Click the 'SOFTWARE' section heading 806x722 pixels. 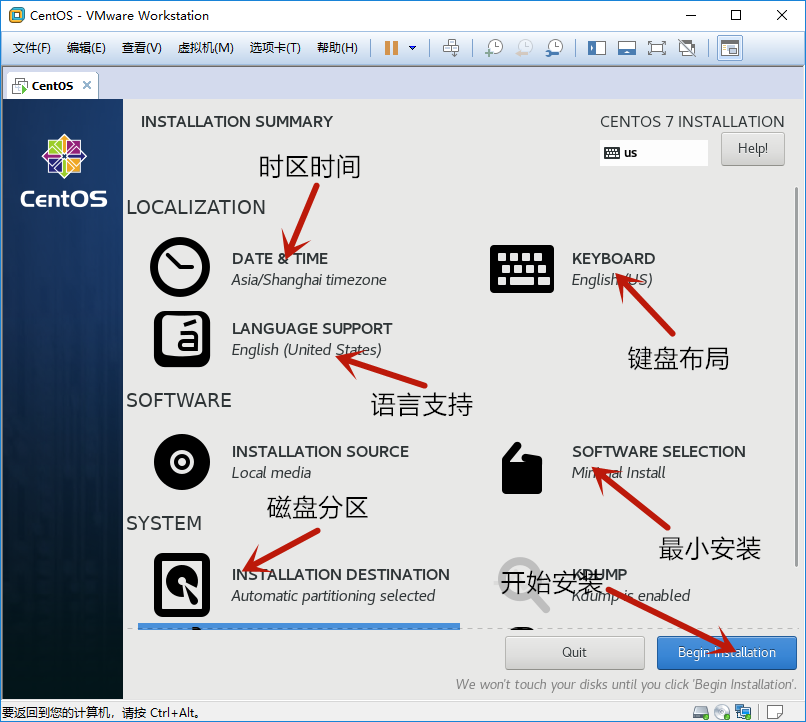point(179,400)
